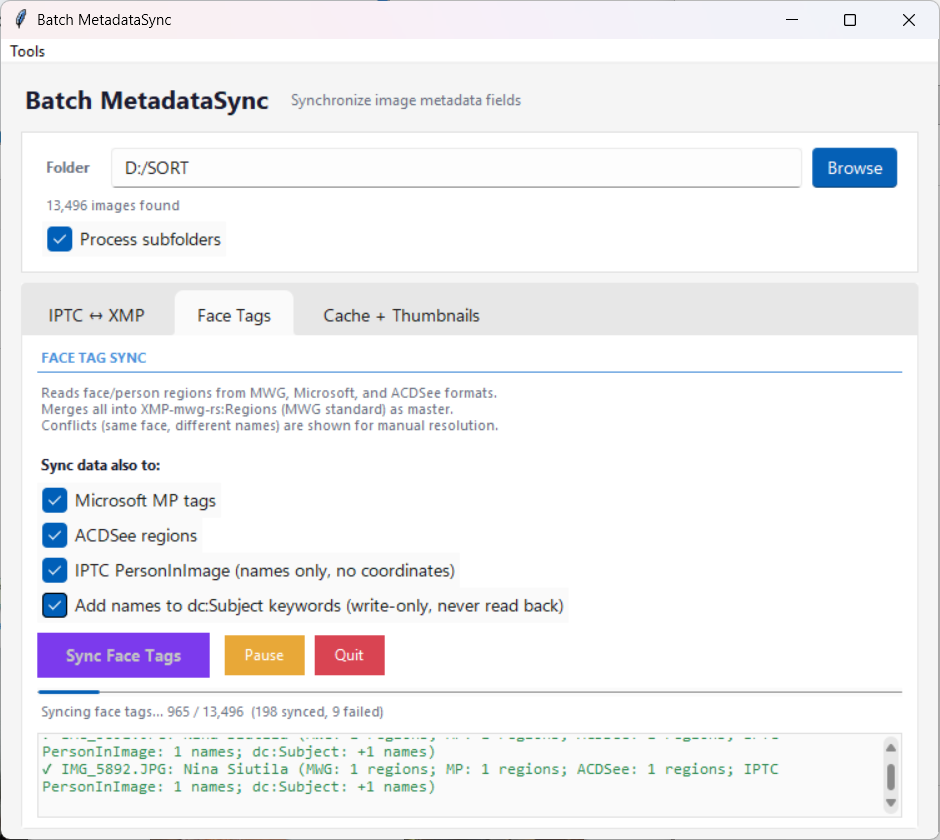Uncheck dc:Subject keywords write option
The height and width of the screenshot is (840, 940).
(x=55, y=605)
